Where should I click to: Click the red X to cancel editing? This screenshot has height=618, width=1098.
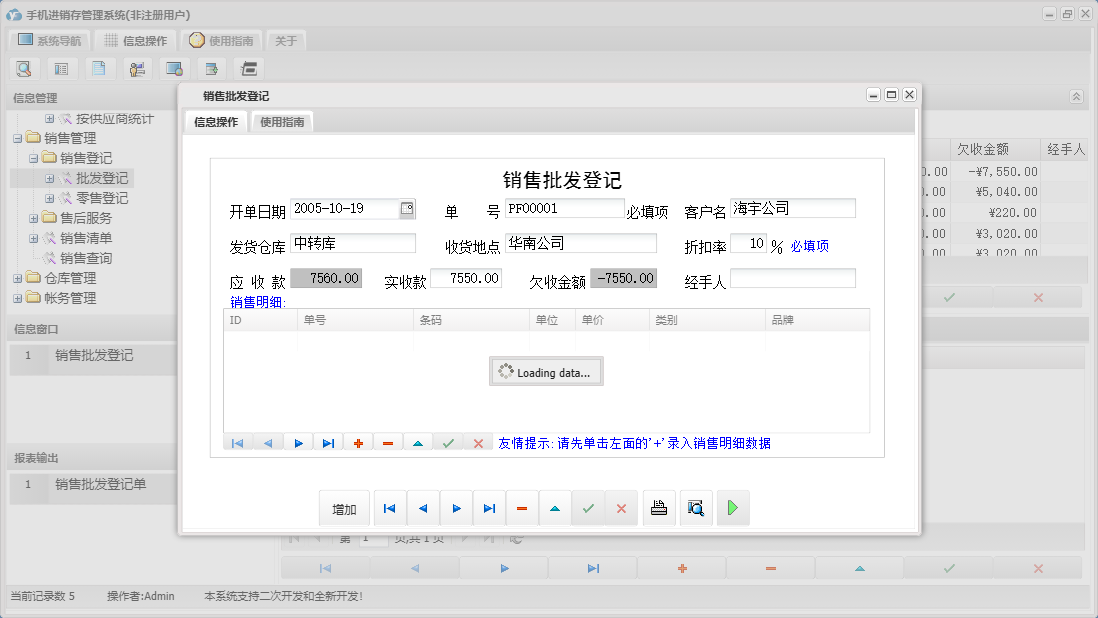pyautogui.click(x=621, y=508)
